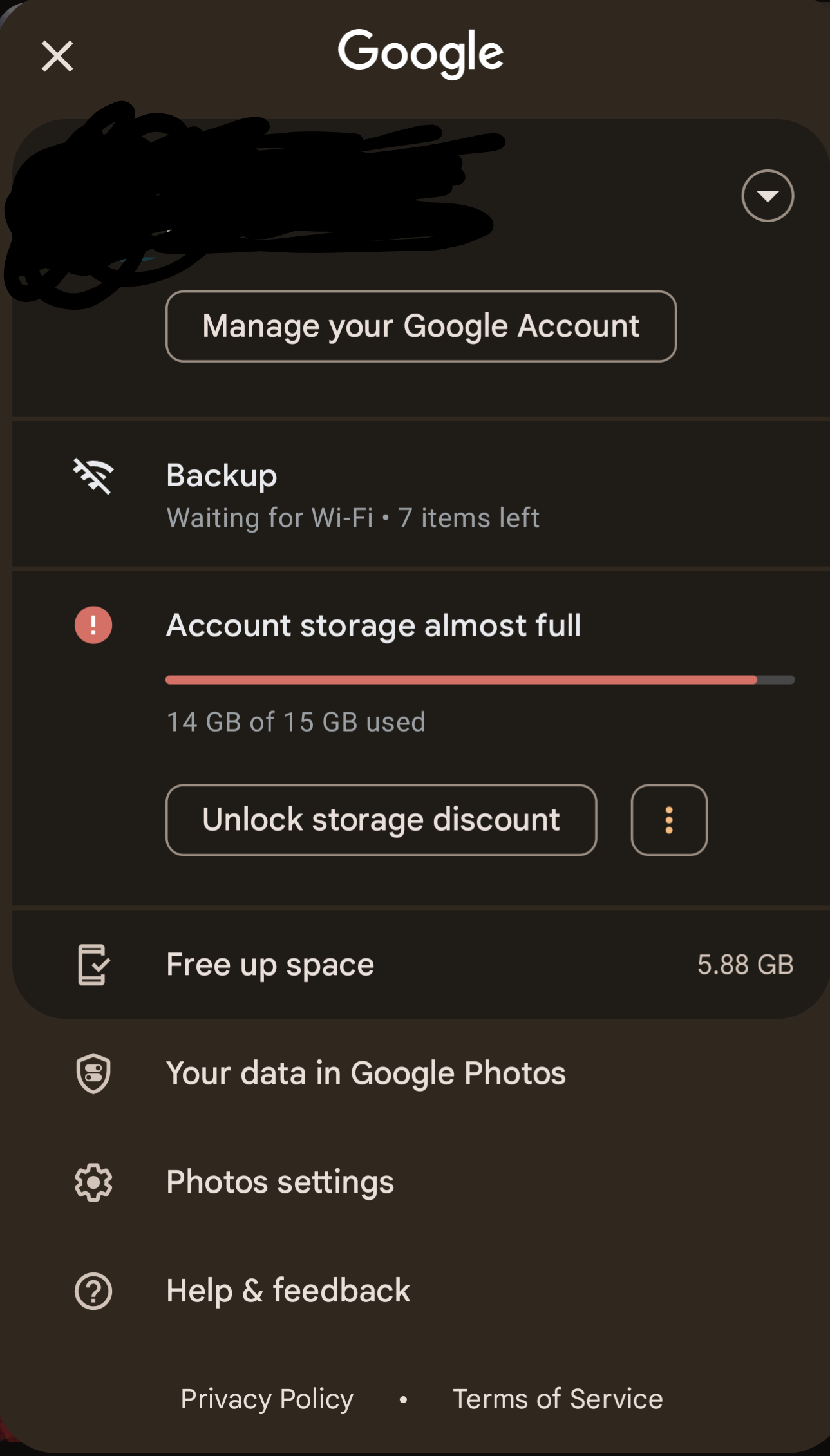Click Unlock storage discount button
This screenshot has width=830, height=1456.
381,820
